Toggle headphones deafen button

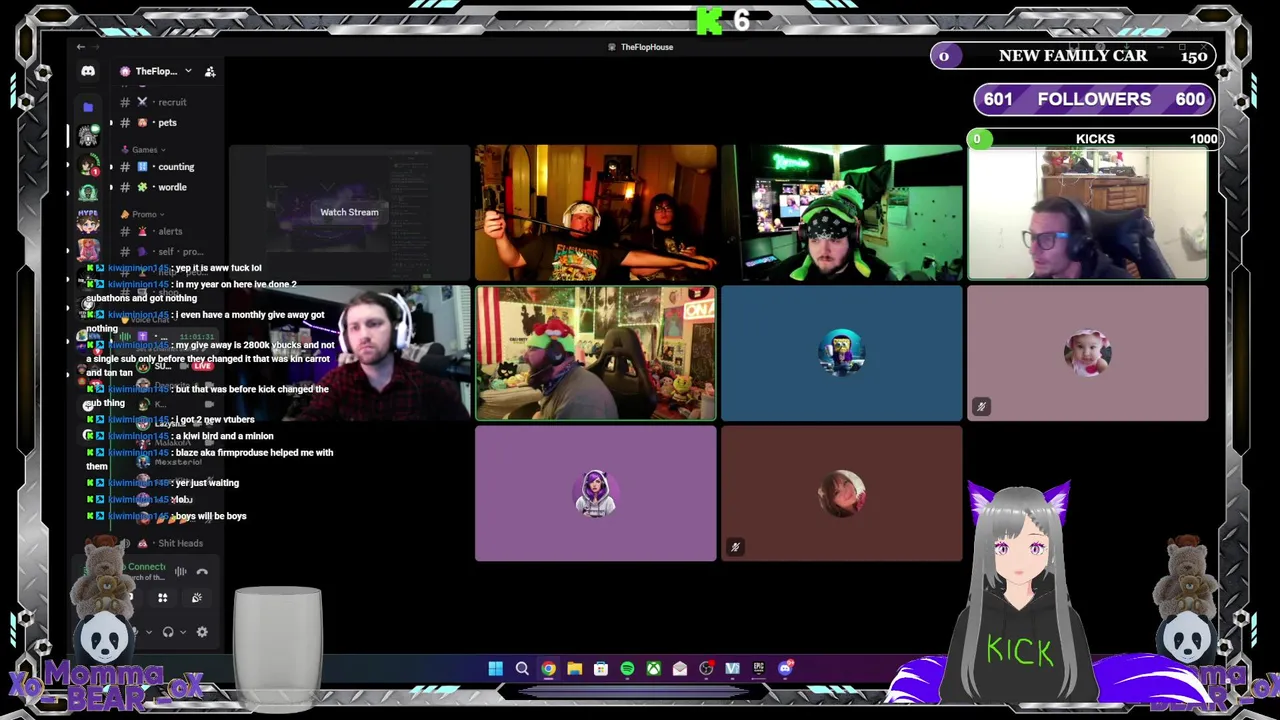(x=168, y=632)
